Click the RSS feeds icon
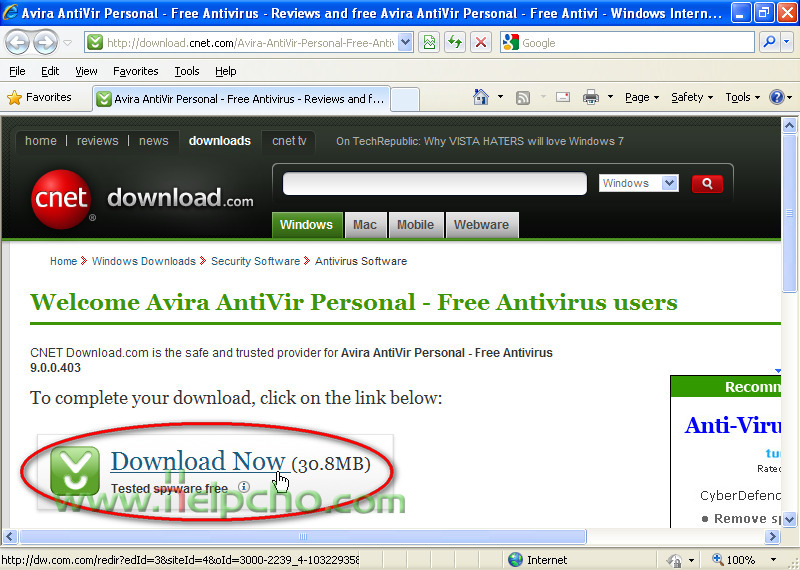 click(x=523, y=97)
